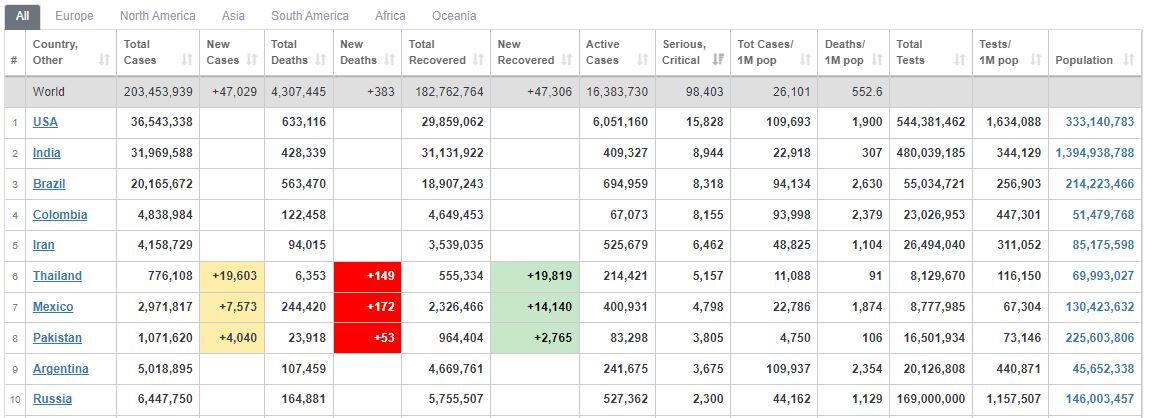Open the Argentina country link
The width and height of the screenshot is (1152, 418).
(x=61, y=369)
